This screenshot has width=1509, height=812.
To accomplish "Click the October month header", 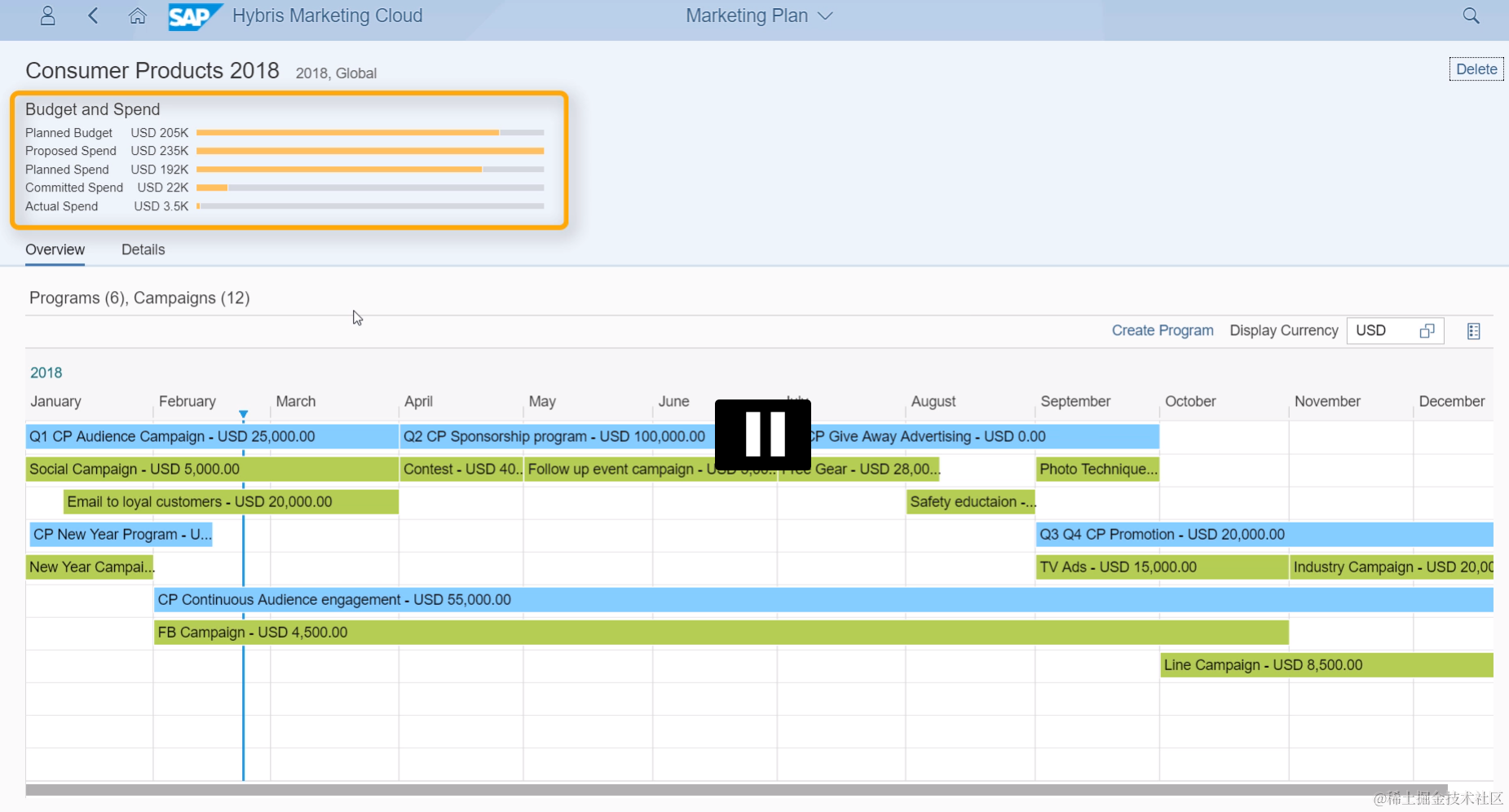I will coord(1190,401).
